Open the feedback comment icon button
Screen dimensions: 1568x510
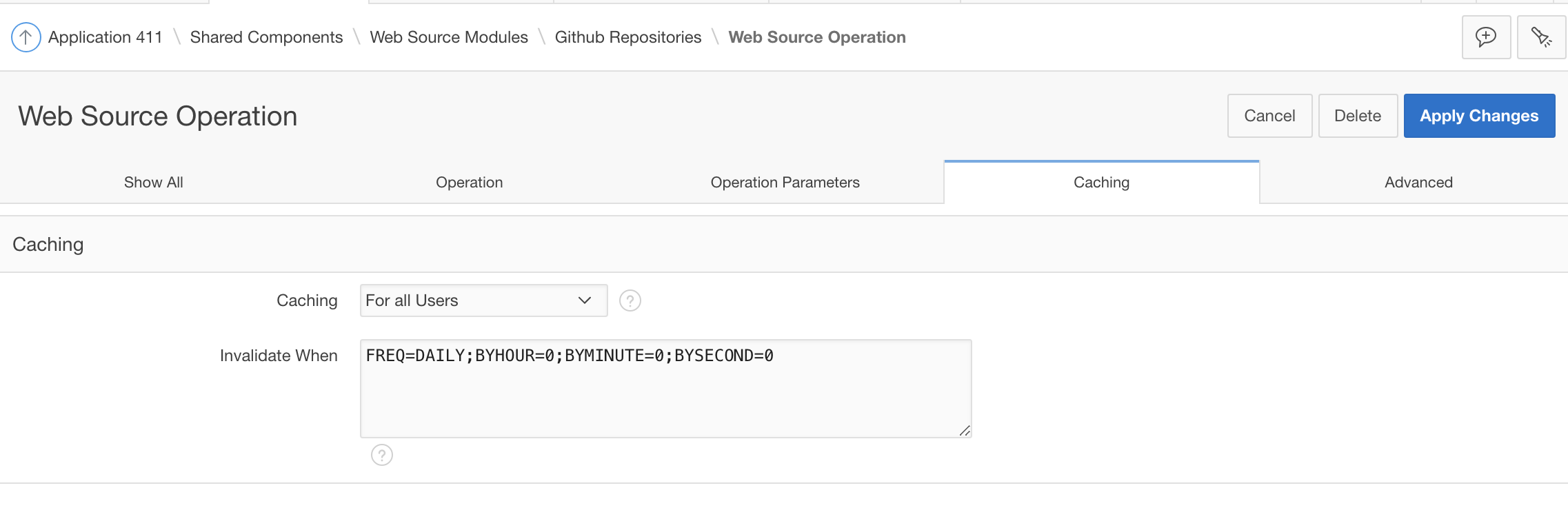coord(1486,37)
